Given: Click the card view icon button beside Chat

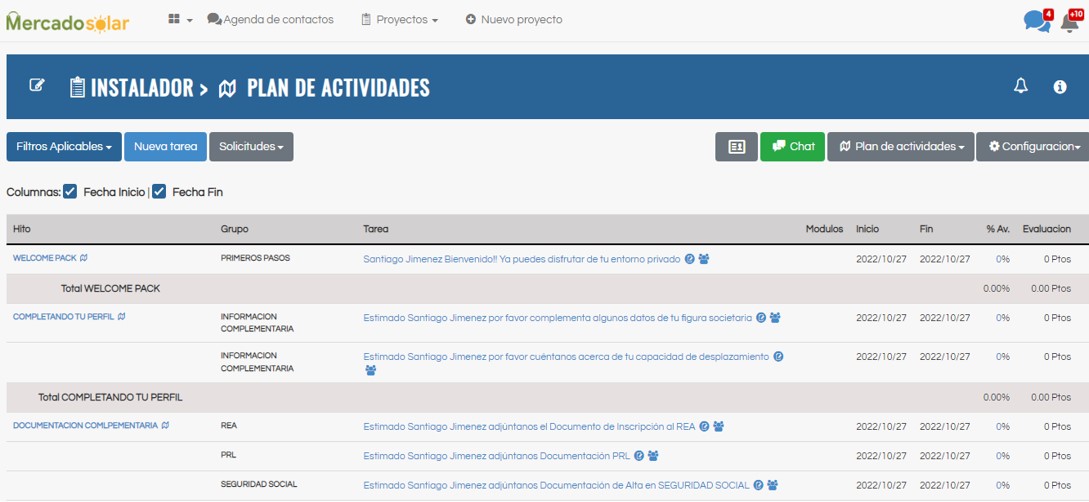Looking at the screenshot, I should pos(736,147).
